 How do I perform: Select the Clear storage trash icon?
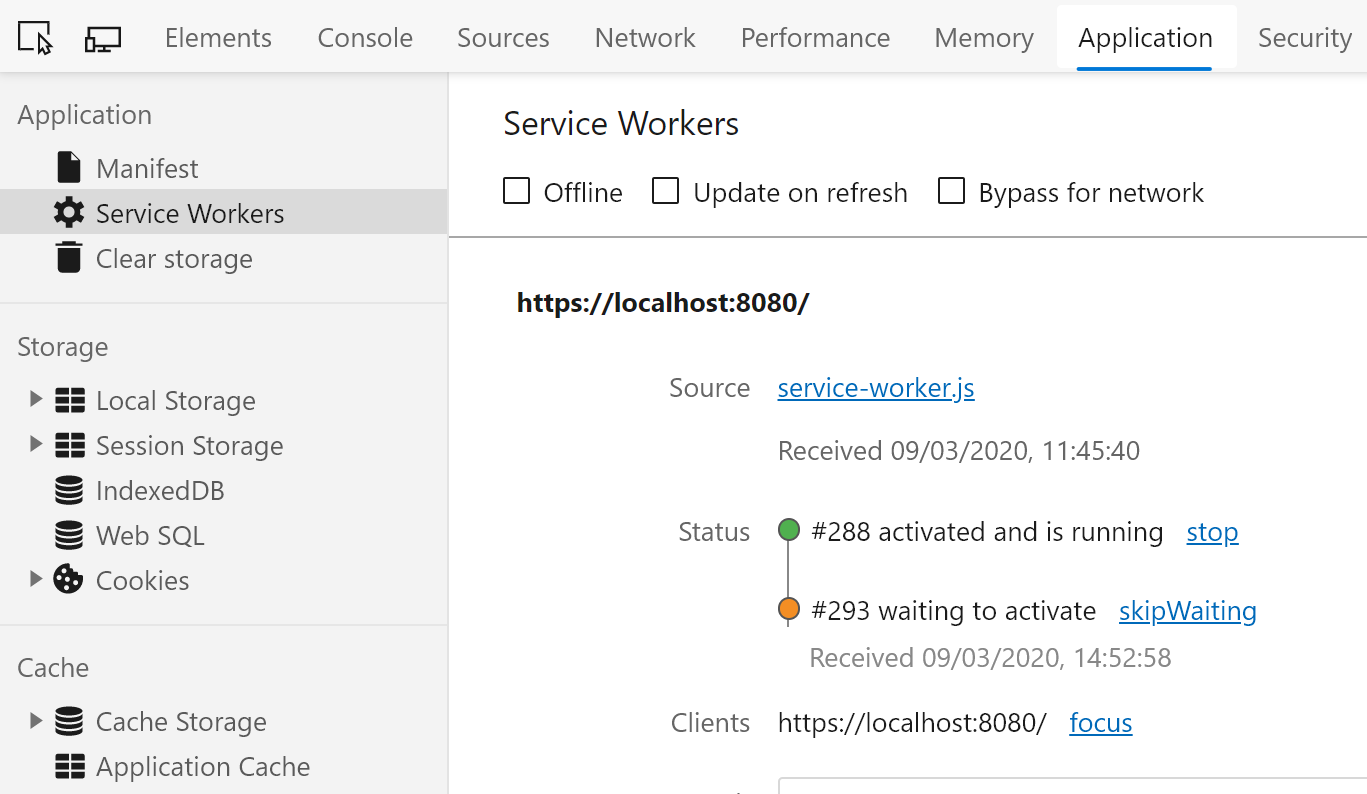[x=68, y=257]
